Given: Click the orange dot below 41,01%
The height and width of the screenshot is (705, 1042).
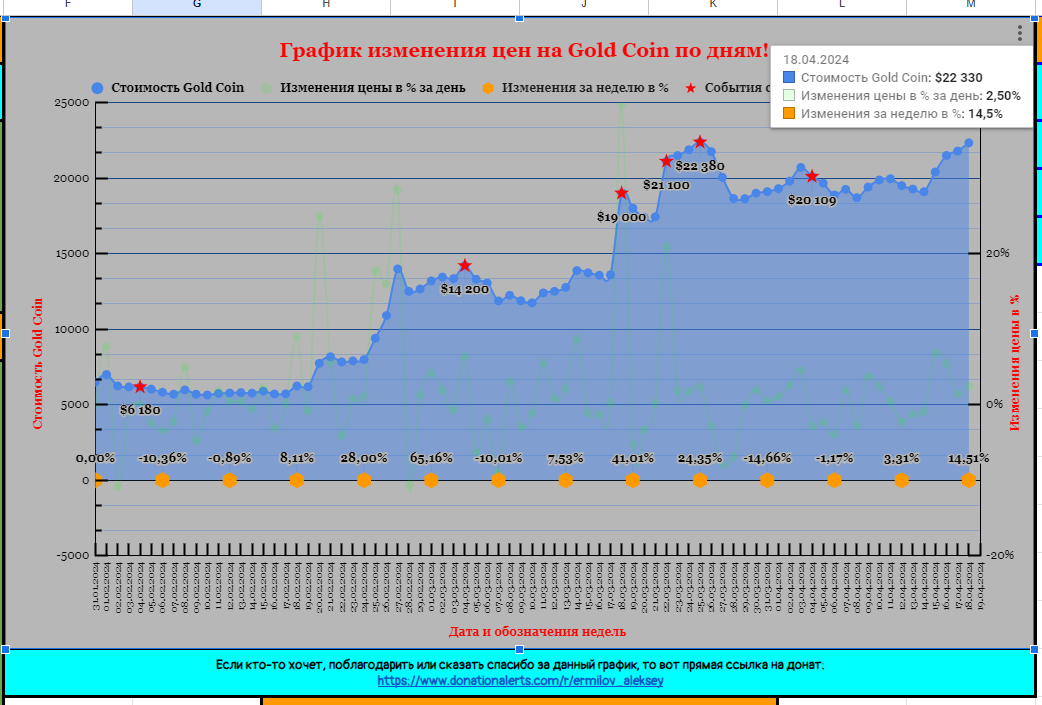Looking at the screenshot, I should tap(632, 480).
